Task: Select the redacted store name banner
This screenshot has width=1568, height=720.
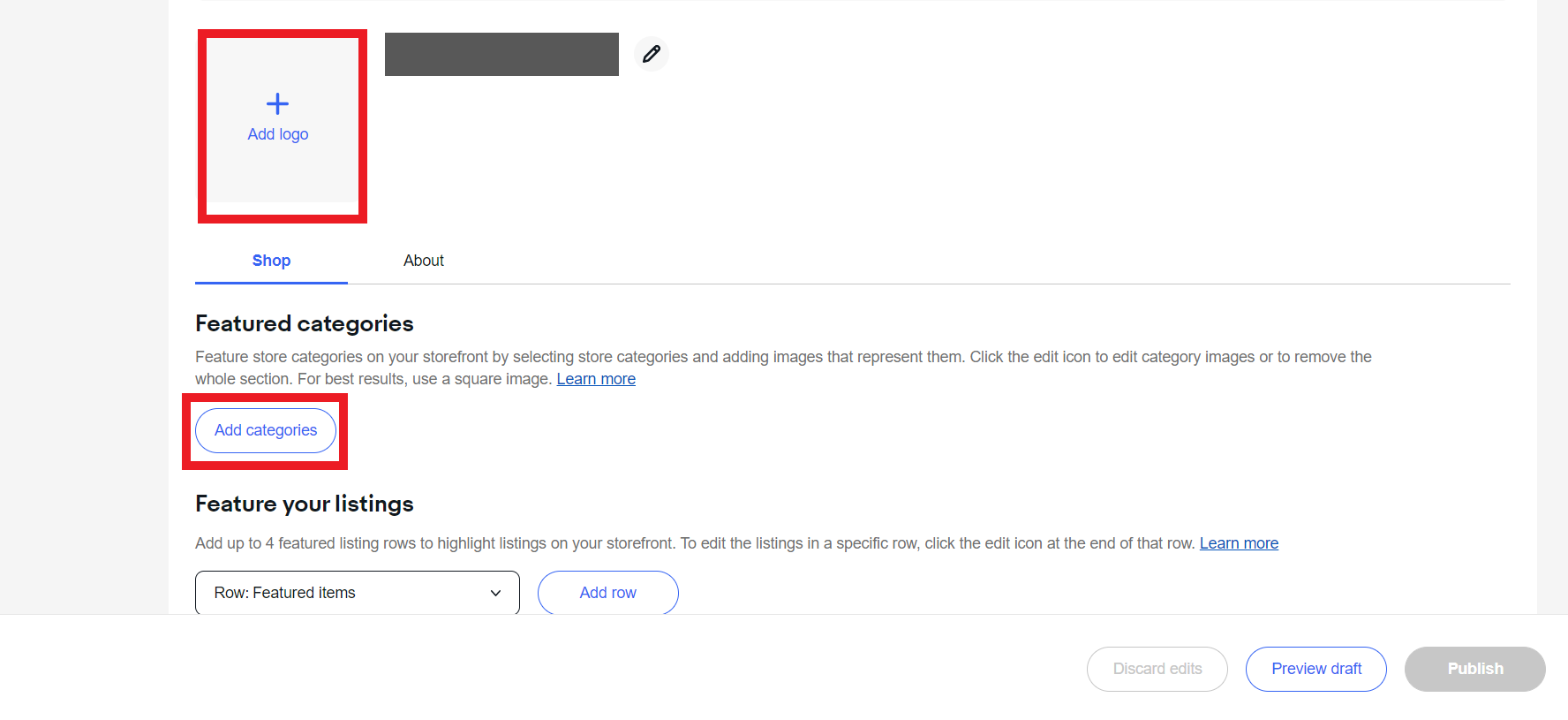Action: coord(501,54)
